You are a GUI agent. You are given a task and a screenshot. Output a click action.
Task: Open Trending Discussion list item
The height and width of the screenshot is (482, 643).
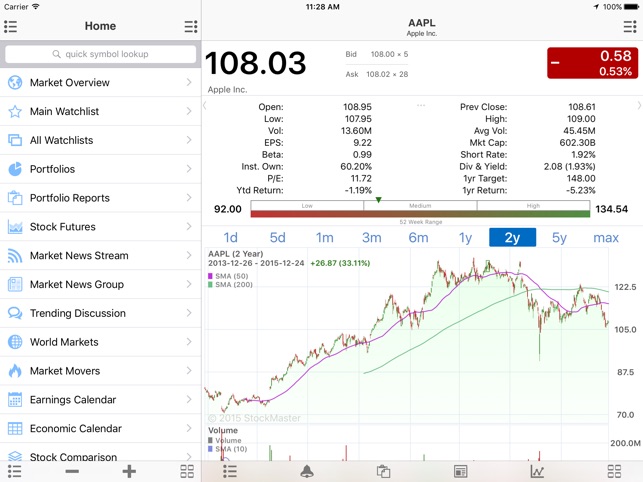click(x=100, y=313)
